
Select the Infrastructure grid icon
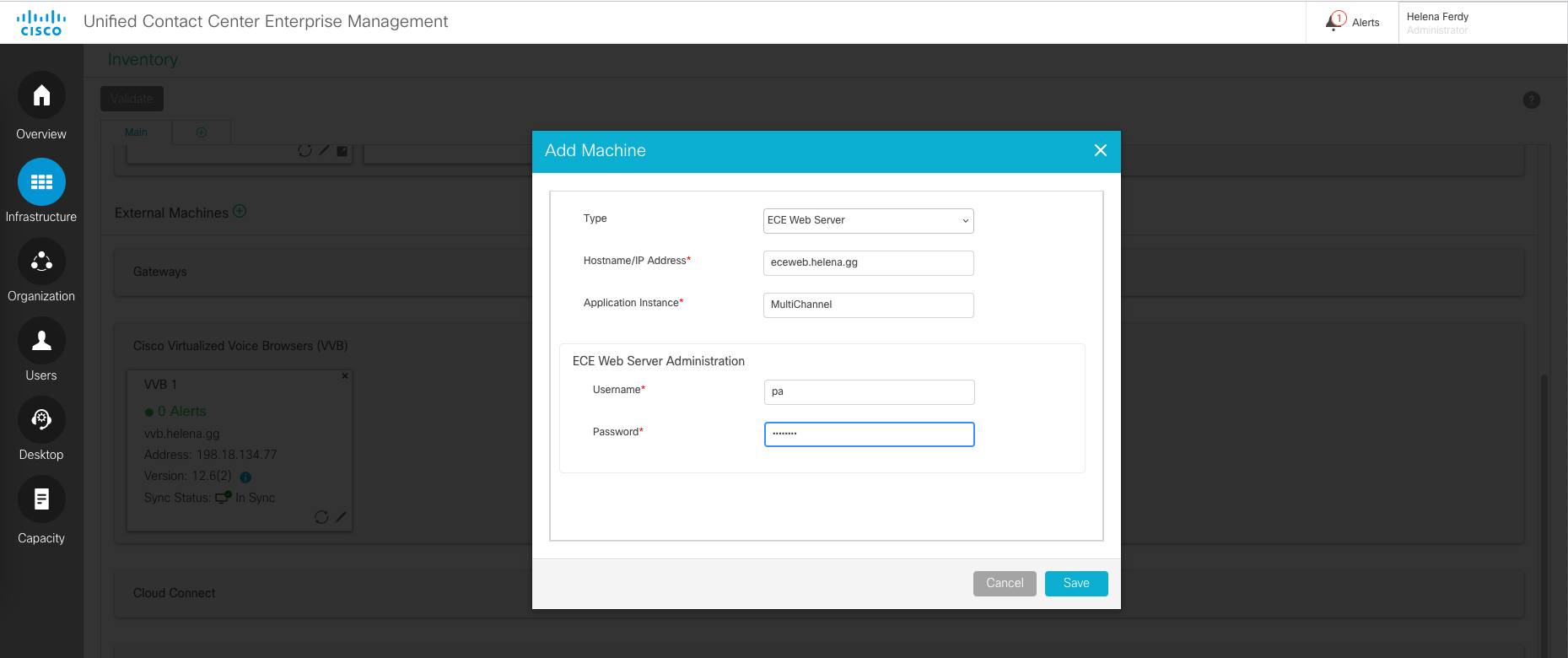pos(41,181)
